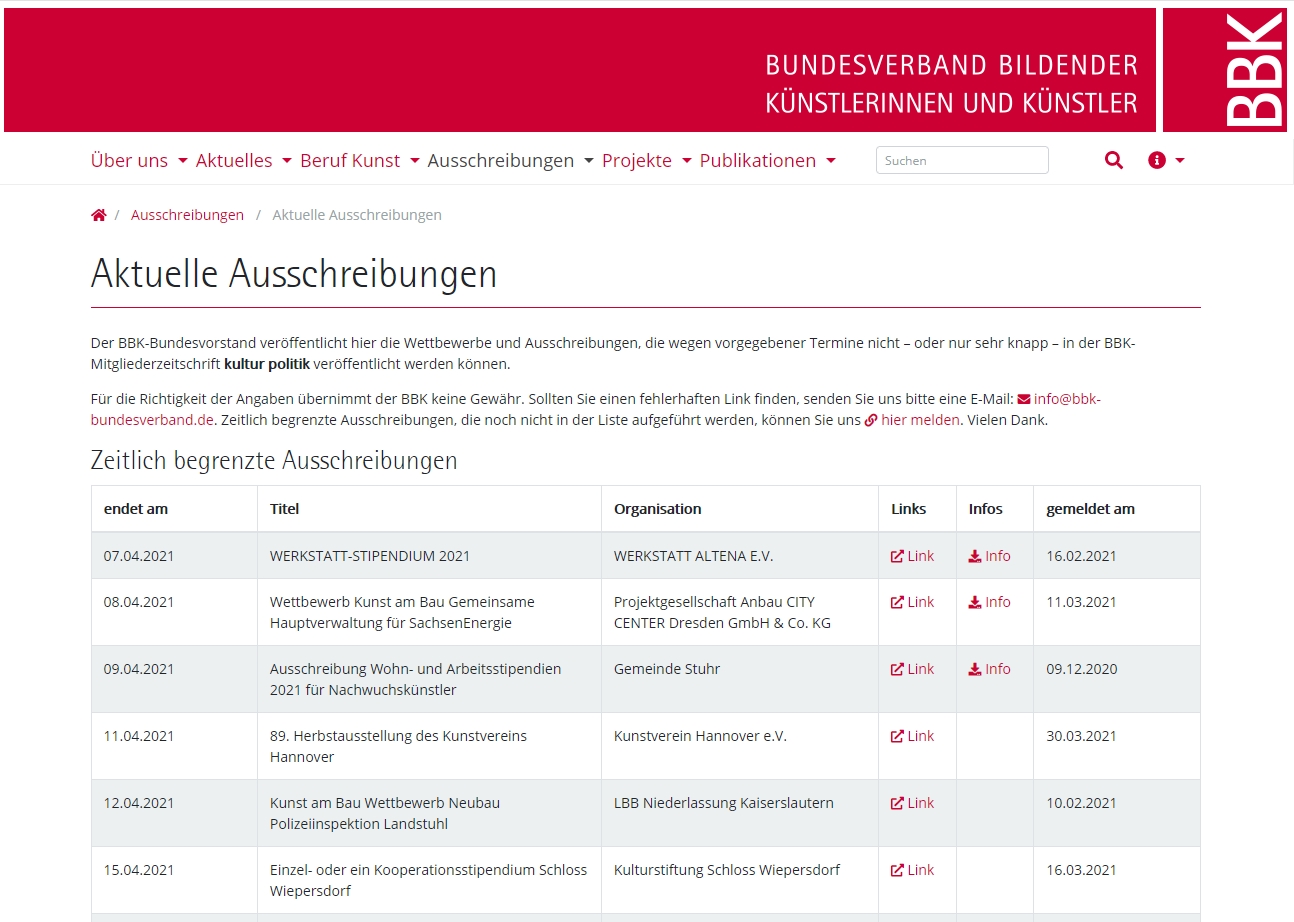This screenshot has height=922, width=1294.
Task: Select the title WERKSTATT-STIPENDIUM 2021
Action: [x=370, y=556]
